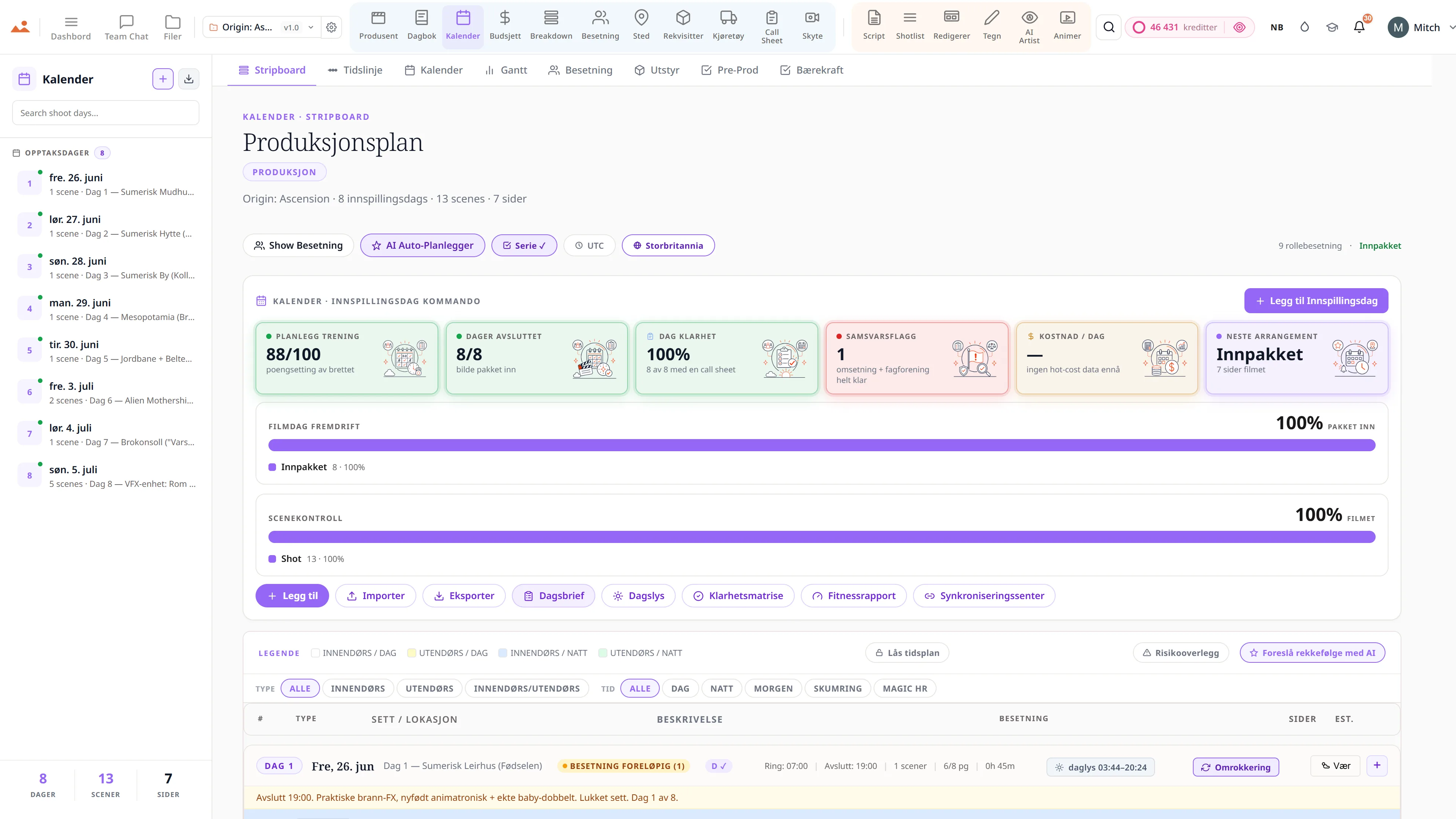Screen dimensions: 1456x819
Task: Filter type by INNENDØRS
Action: coord(358,689)
